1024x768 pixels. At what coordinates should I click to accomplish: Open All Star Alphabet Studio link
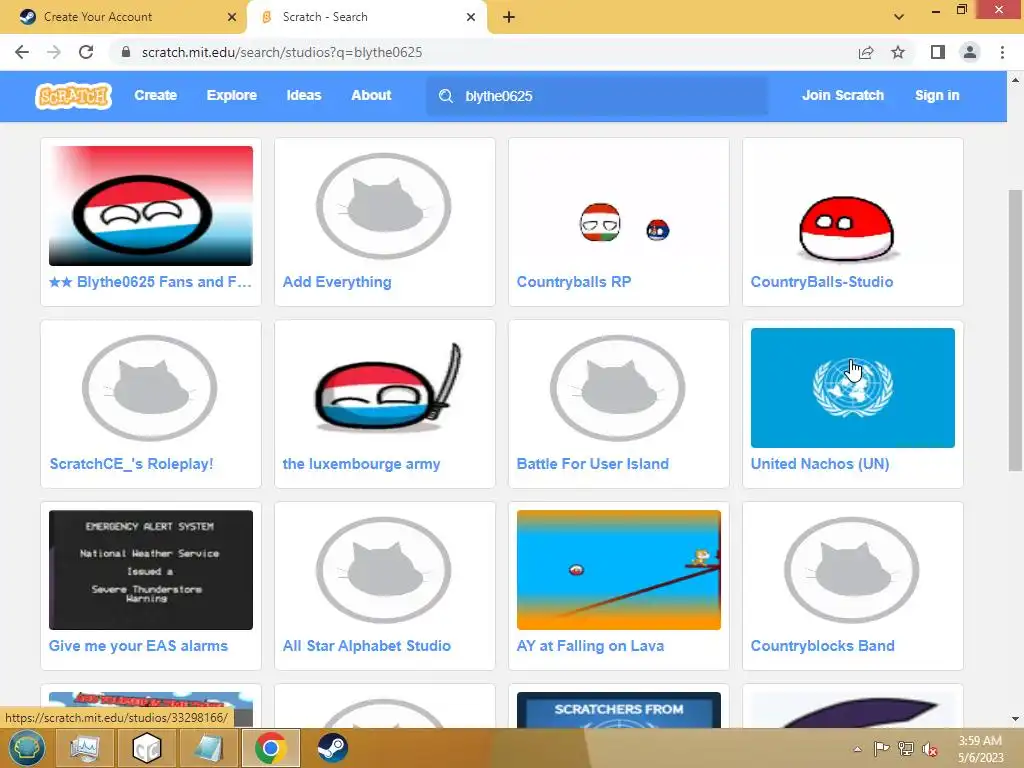[x=366, y=646]
